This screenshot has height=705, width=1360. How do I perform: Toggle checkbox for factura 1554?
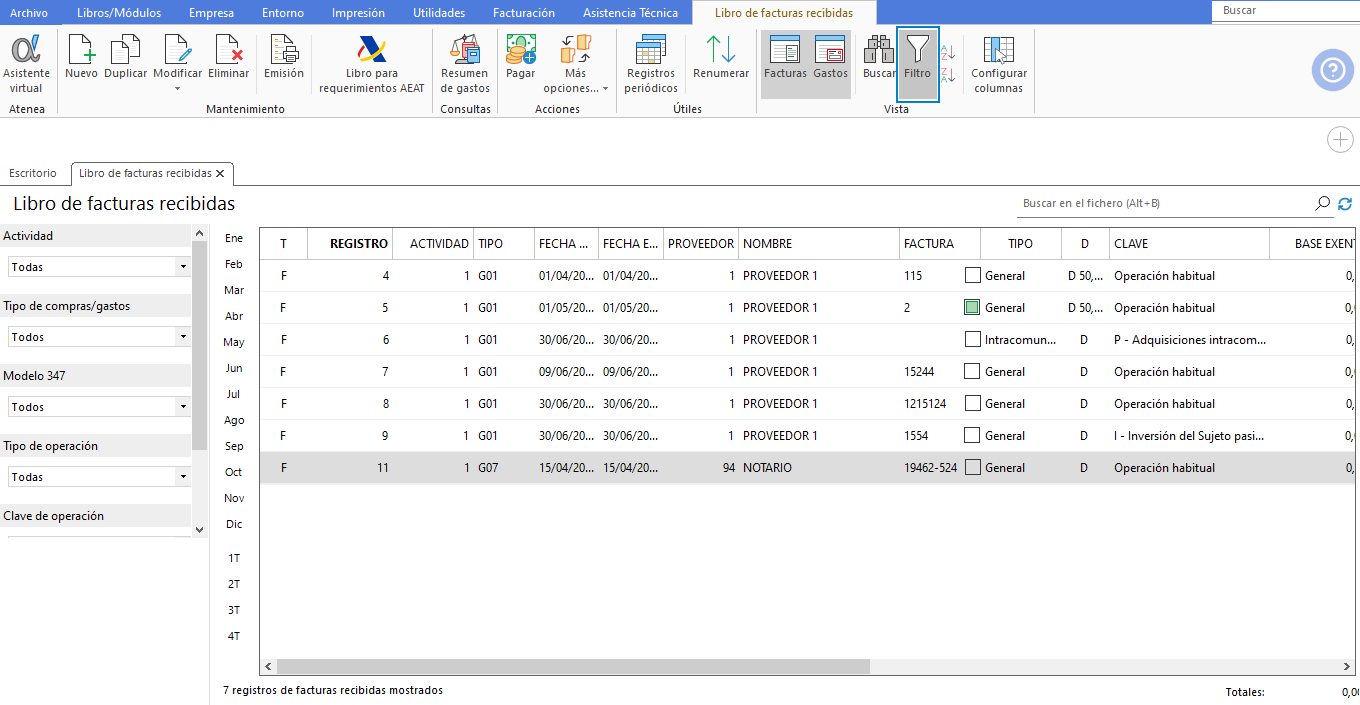(972, 435)
